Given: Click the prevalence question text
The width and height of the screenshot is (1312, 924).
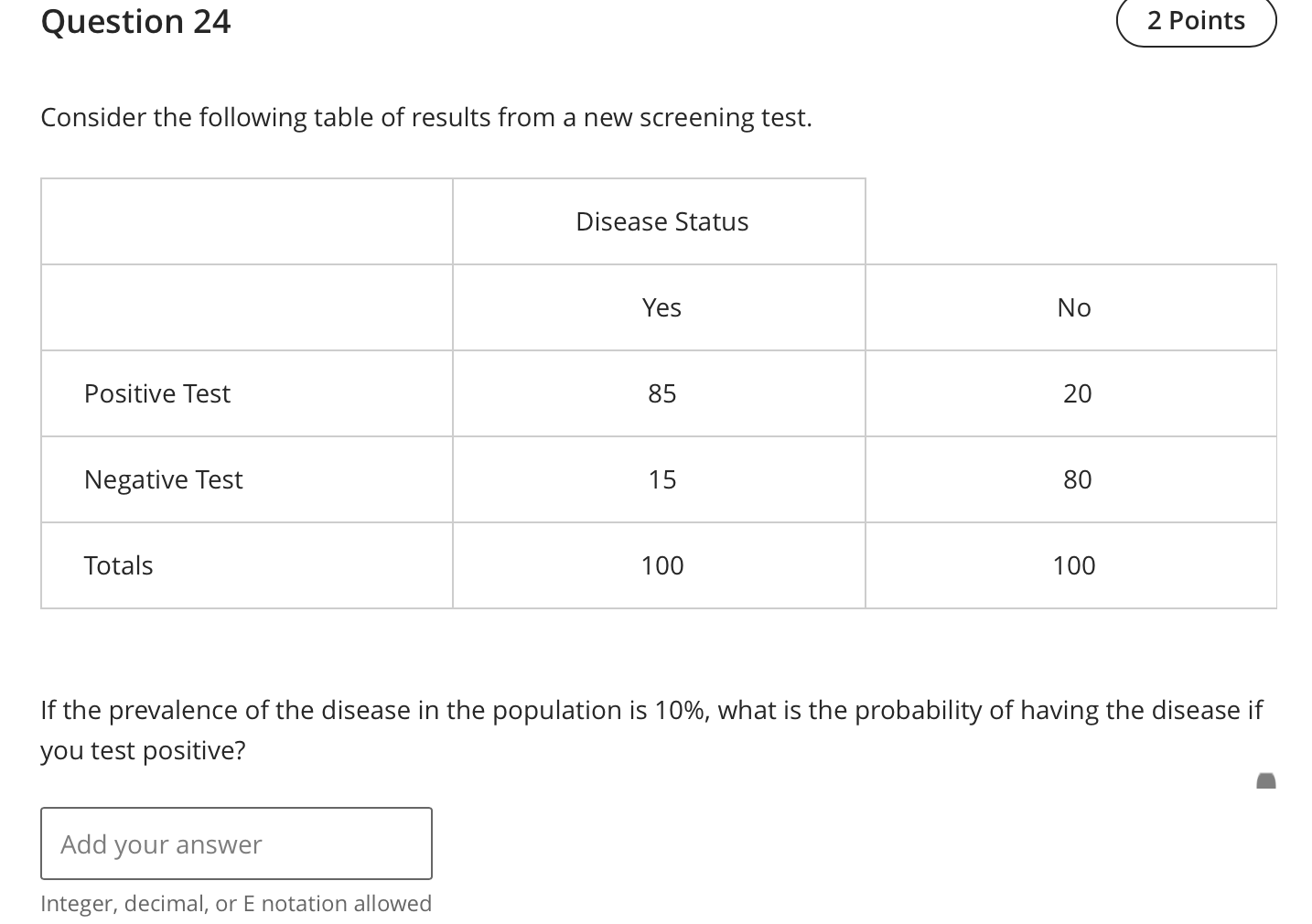Looking at the screenshot, I should pos(651,729).
